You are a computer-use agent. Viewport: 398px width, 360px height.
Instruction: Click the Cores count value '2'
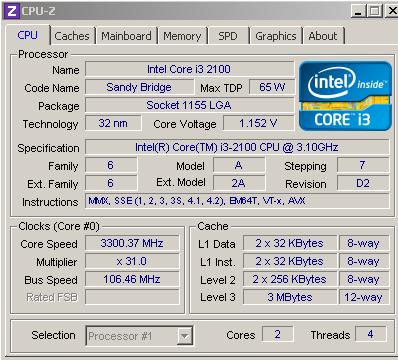tap(278, 334)
